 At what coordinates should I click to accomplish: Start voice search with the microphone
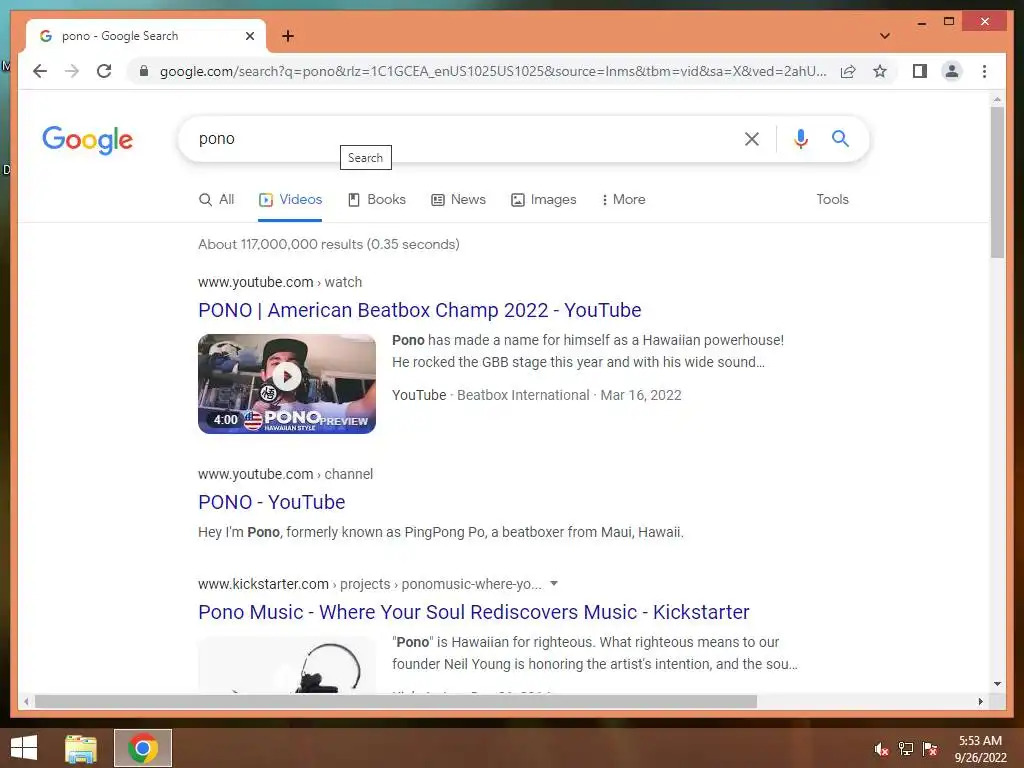click(801, 138)
